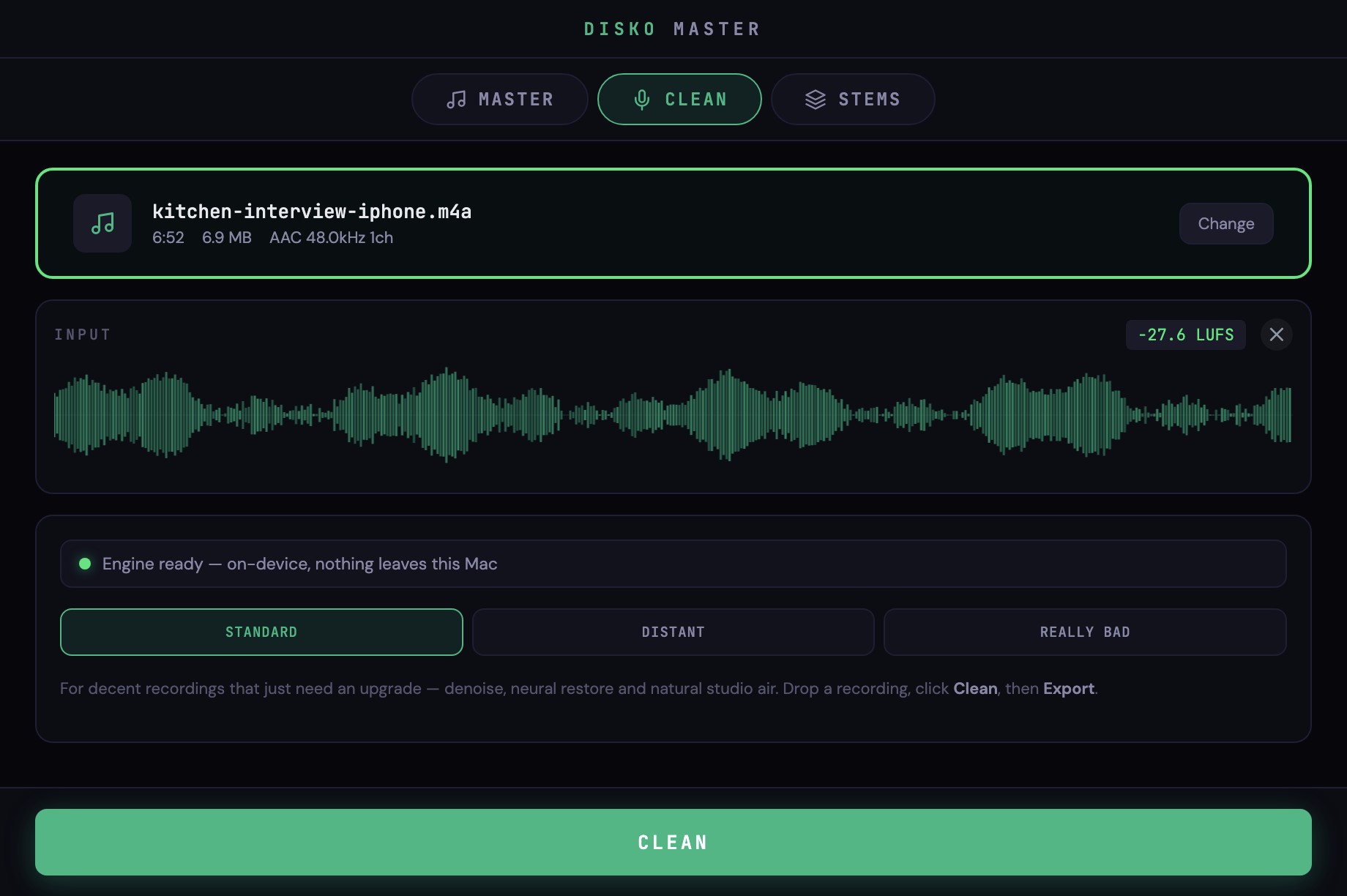Click the file name kitchen-interview-iphone.m4a
Screen dimensions: 1347x896
(312, 212)
